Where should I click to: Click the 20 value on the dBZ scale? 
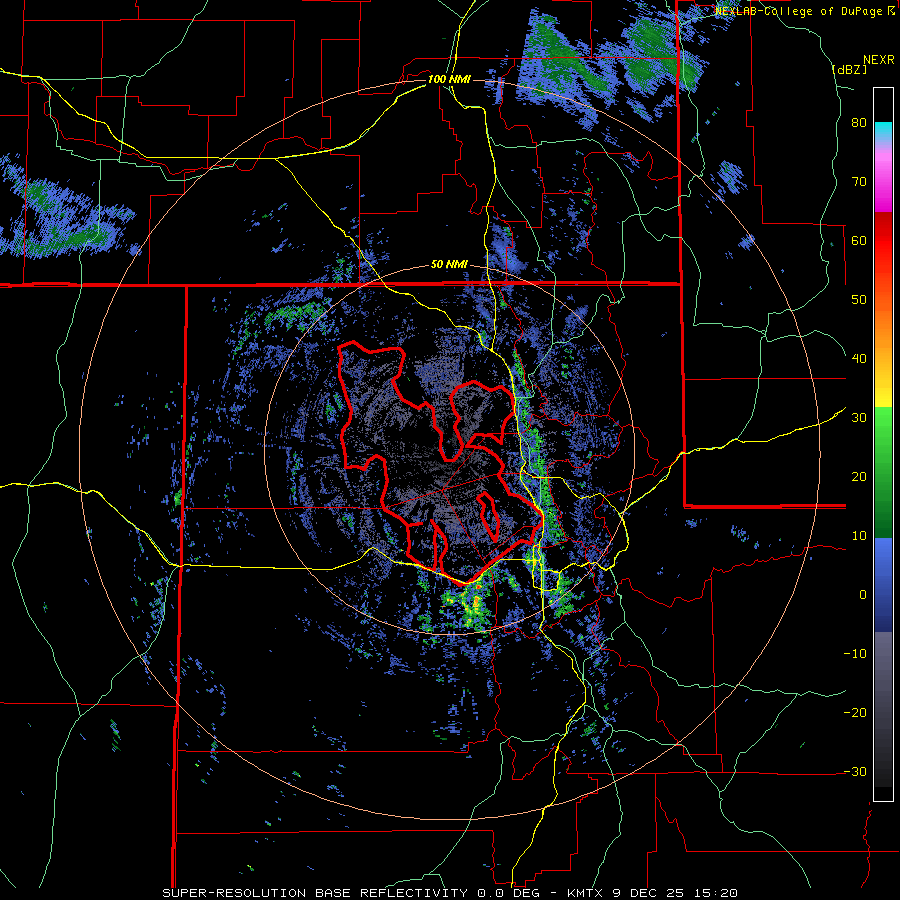[859, 477]
